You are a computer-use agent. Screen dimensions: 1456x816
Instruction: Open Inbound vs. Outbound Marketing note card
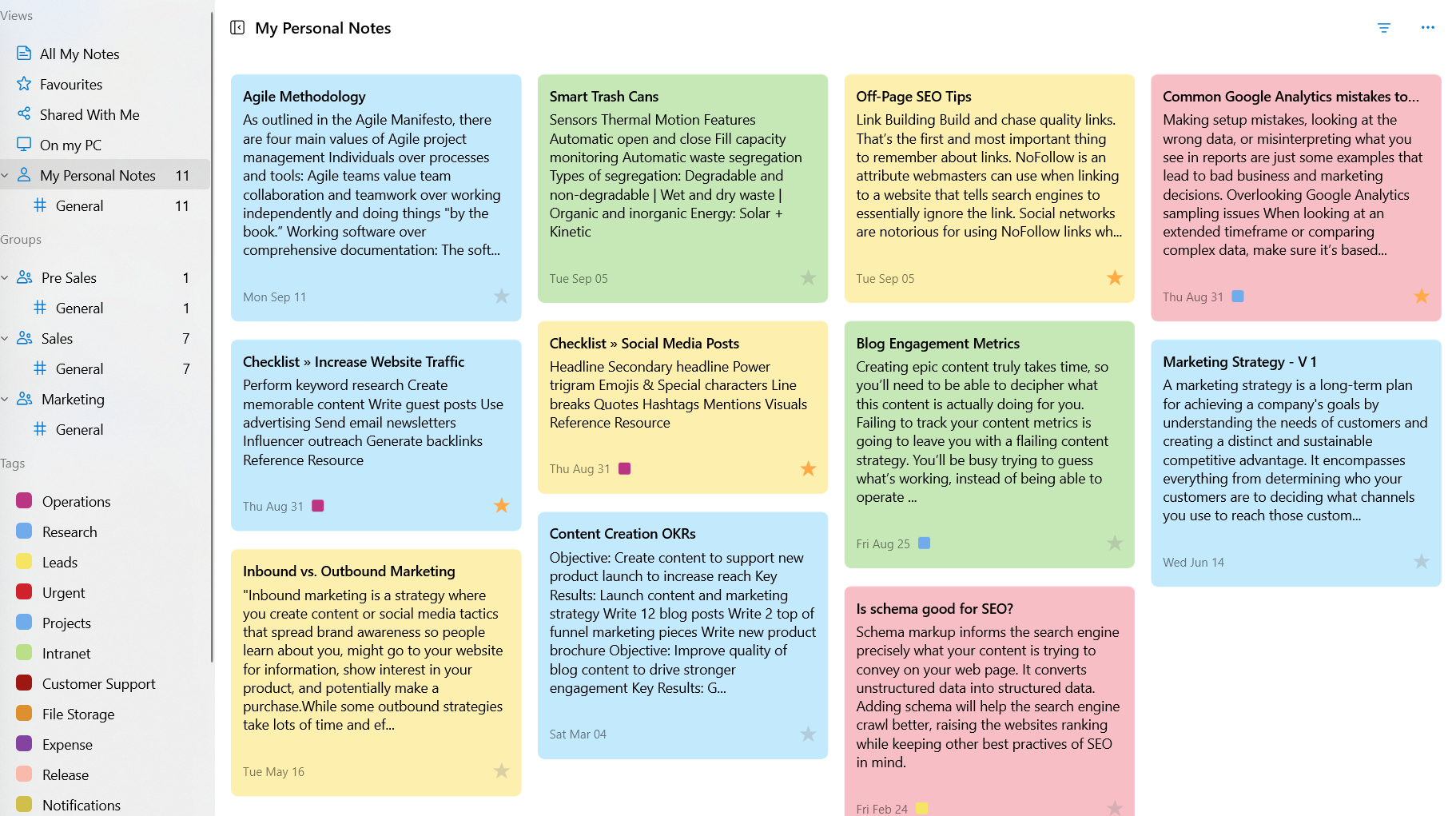click(x=376, y=672)
